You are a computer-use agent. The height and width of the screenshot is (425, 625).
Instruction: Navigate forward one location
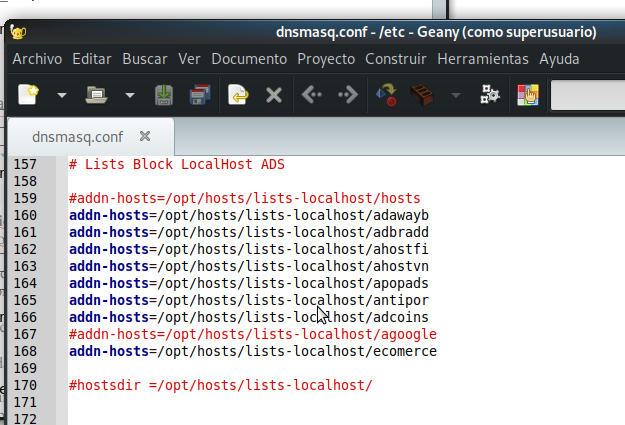(x=348, y=95)
